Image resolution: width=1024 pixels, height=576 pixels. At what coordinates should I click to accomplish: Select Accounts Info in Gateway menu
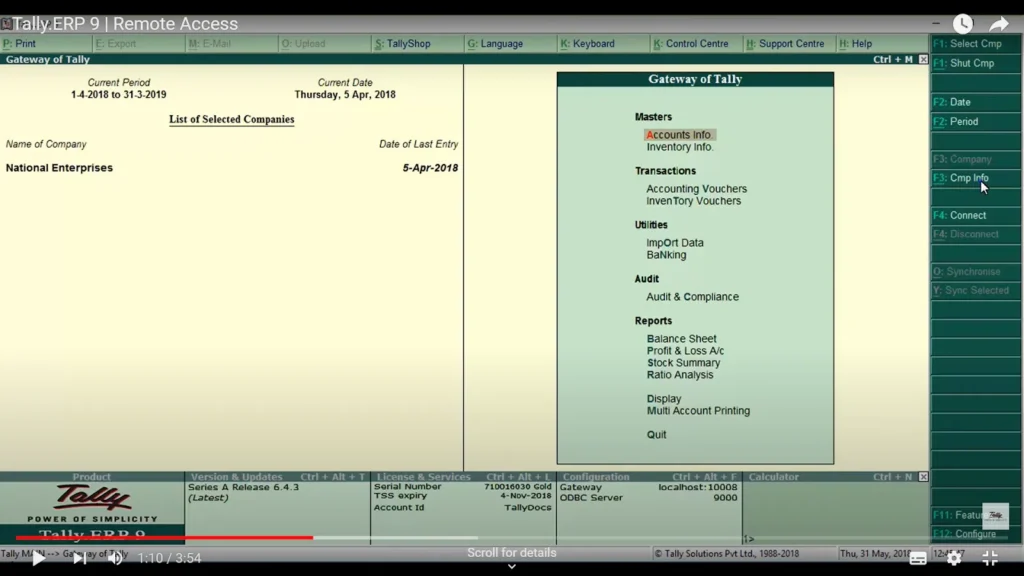click(x=679, y=135)
